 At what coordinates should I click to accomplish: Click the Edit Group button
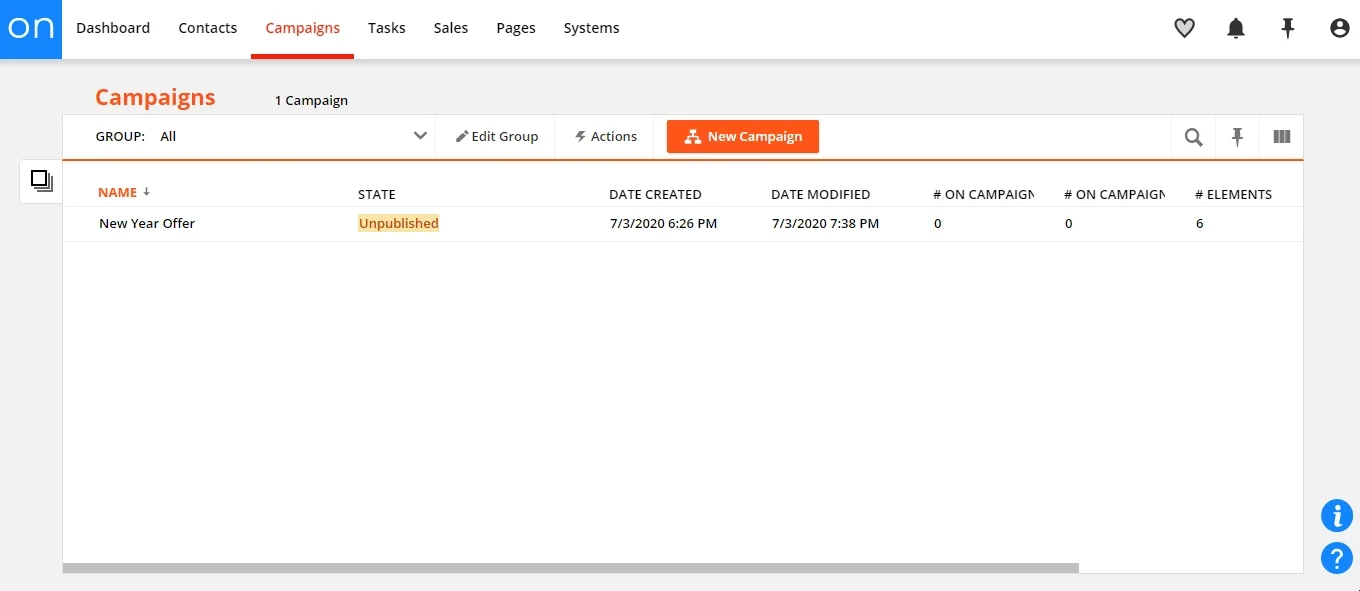pos(497,137)
